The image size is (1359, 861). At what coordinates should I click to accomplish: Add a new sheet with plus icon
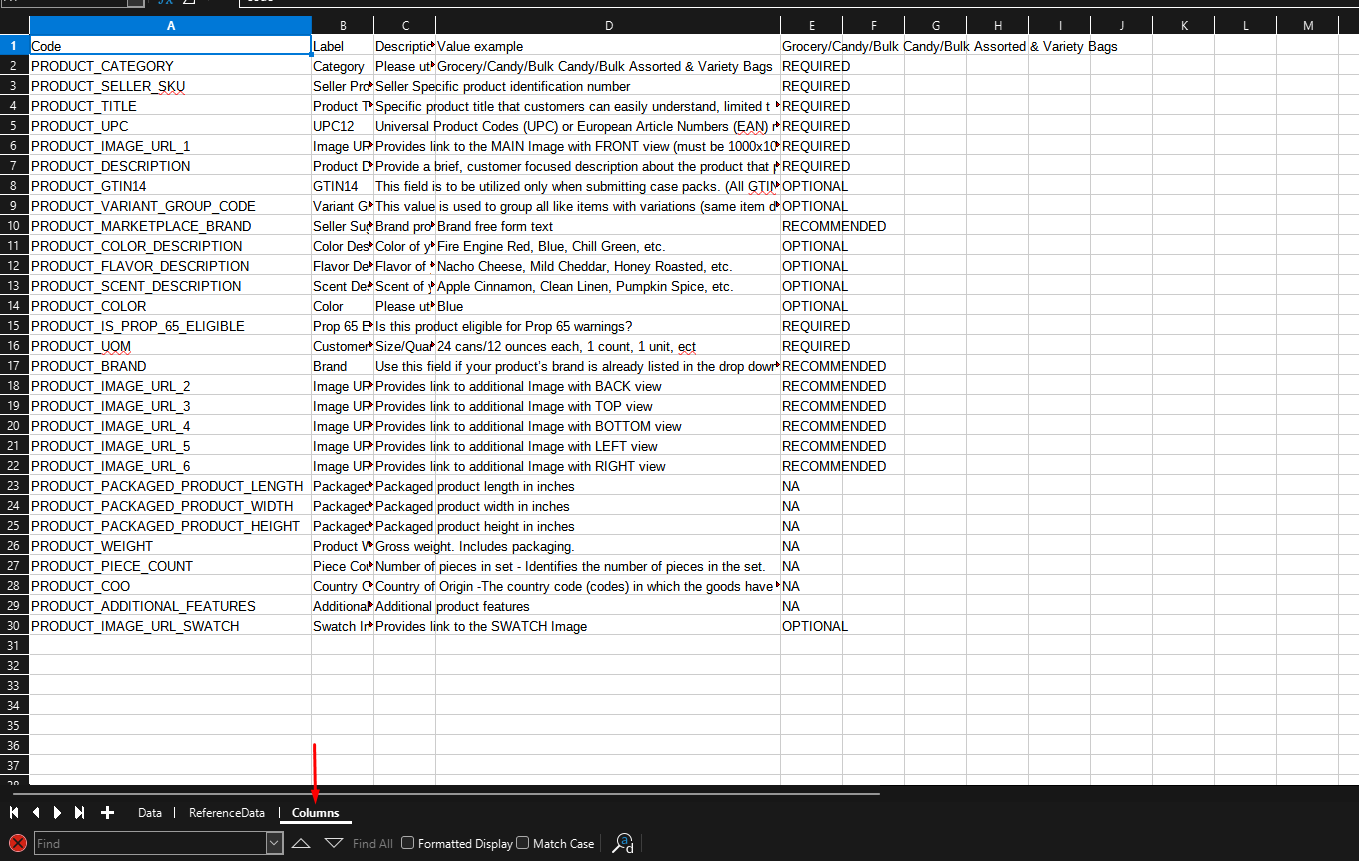point(107,813)
